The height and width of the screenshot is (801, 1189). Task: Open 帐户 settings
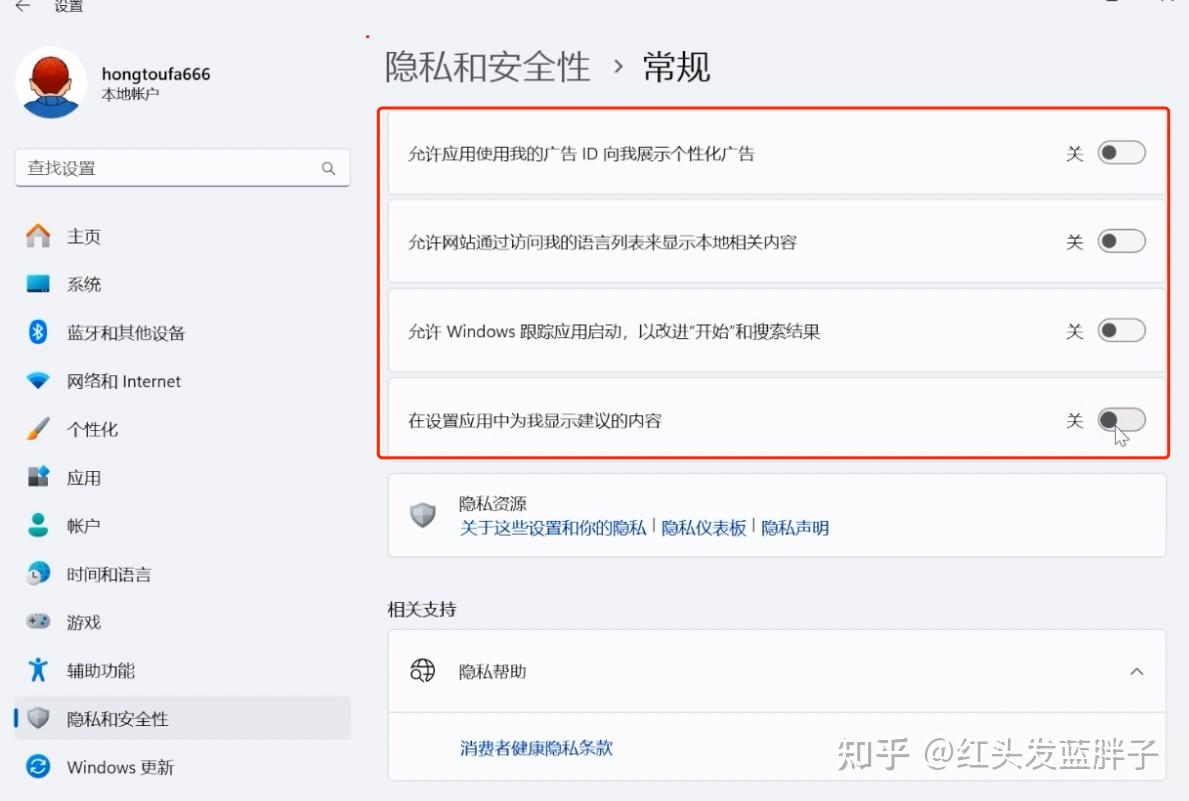tap(182, 525)
